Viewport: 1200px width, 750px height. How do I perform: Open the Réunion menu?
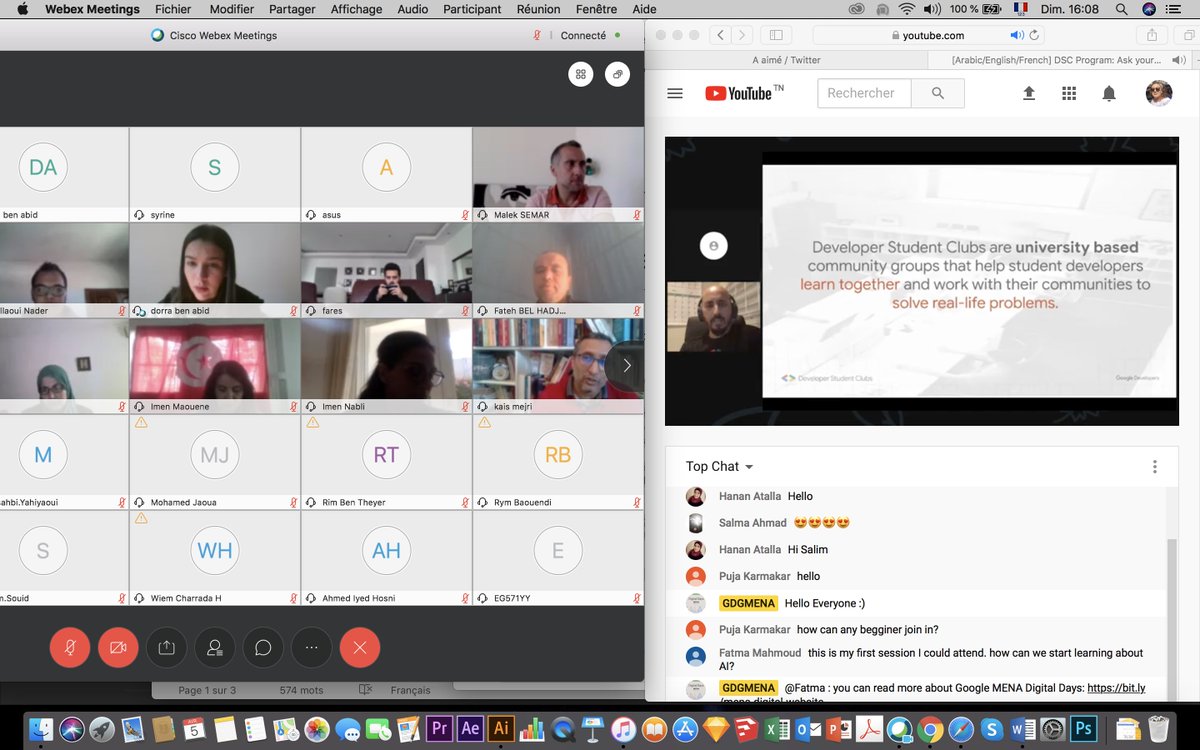[x=539, y=9]
